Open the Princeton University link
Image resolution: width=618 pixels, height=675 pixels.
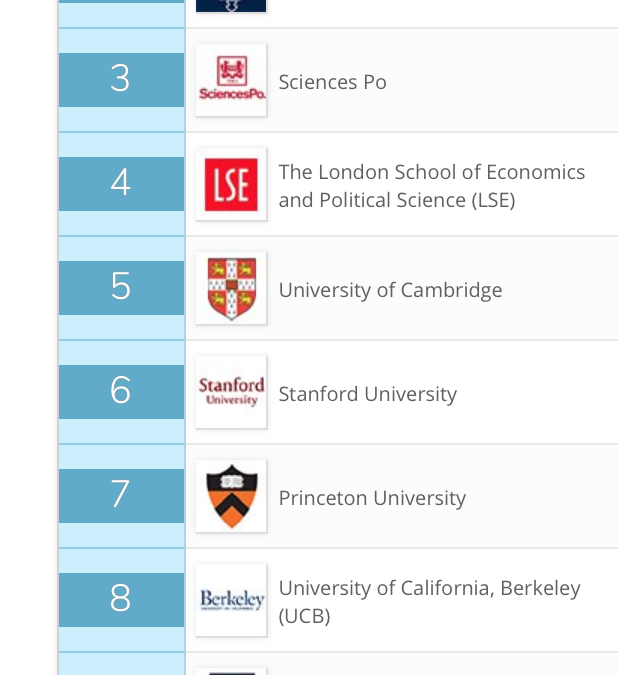point(372,498)
